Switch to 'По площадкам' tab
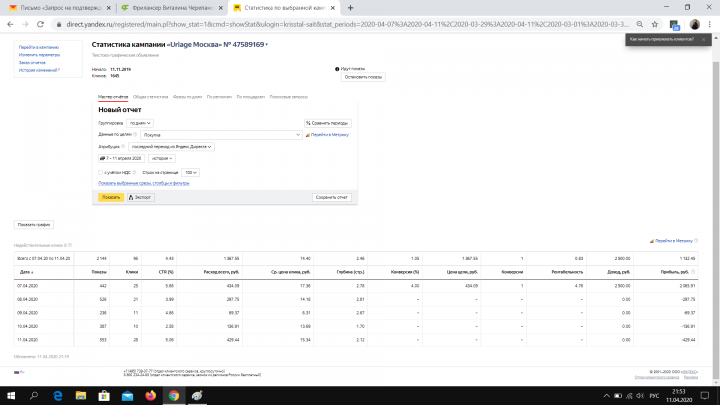The width and height of the screenshot is (720, 405). pyautogui.click(x=251, y=97)
